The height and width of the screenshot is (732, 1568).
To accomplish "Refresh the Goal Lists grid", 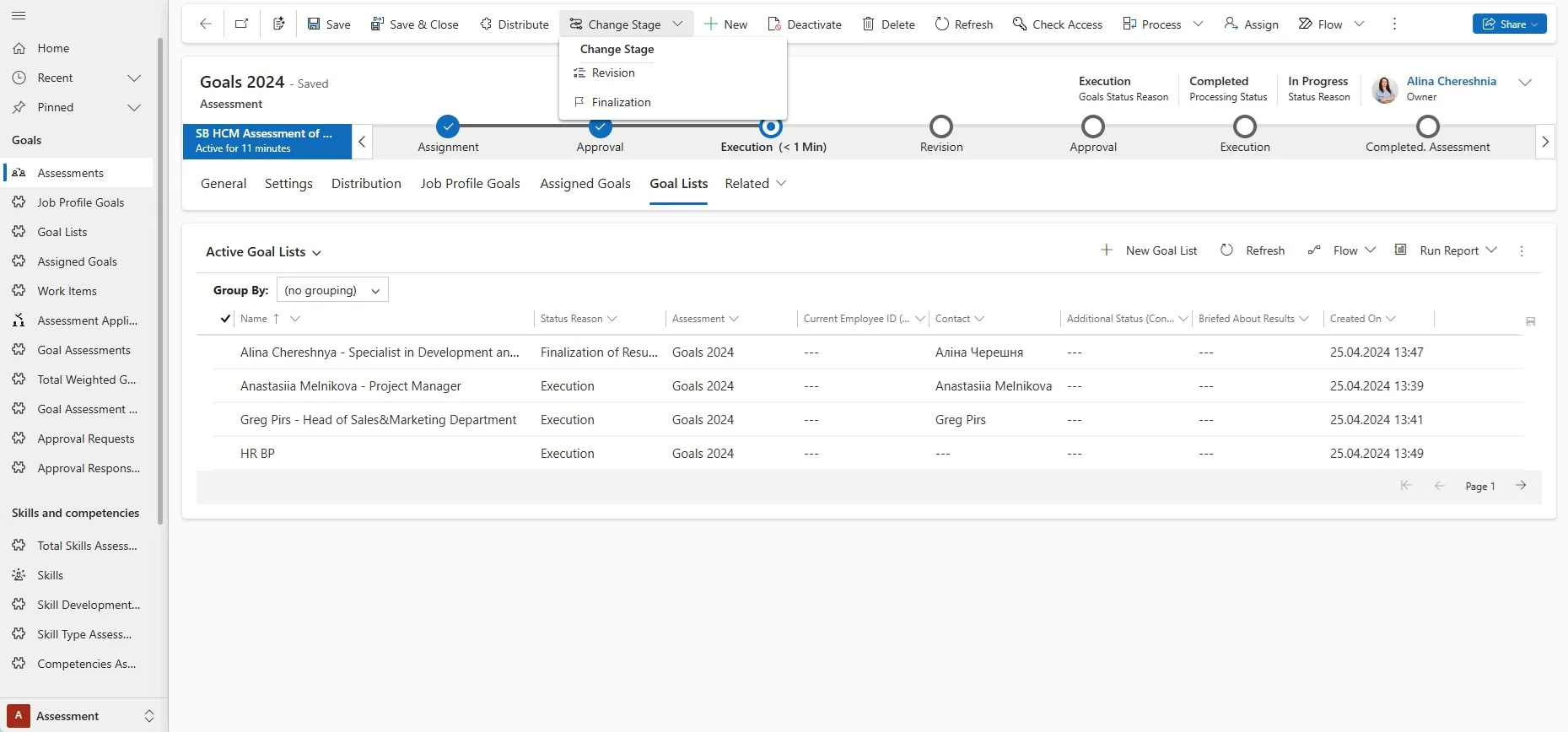I will click(x=1253, y=250).
